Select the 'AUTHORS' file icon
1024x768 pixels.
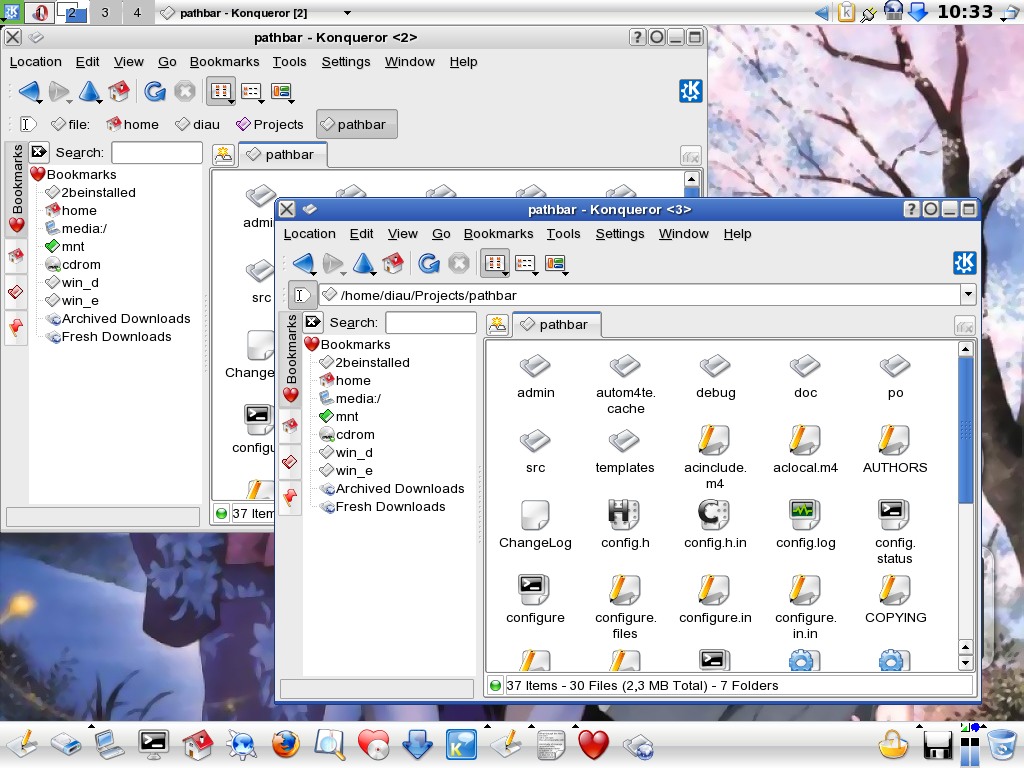pos(894,440)
